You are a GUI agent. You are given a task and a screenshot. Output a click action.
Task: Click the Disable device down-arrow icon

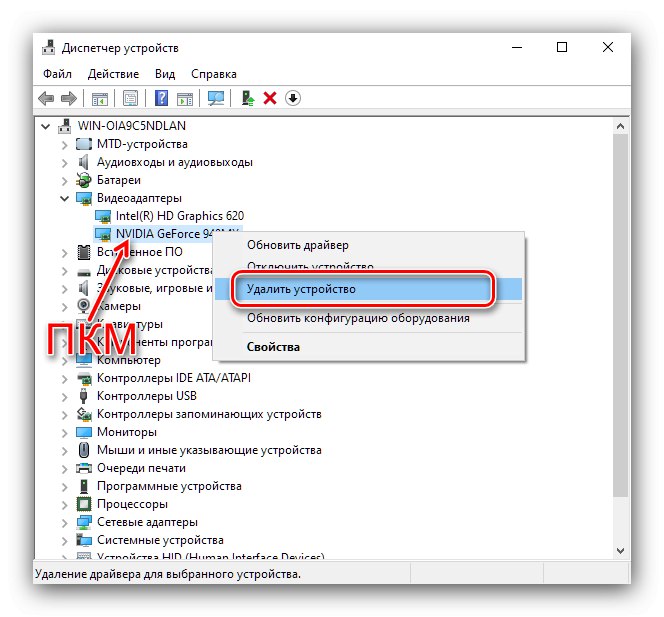pyautogui.click(x=293, y=98)
